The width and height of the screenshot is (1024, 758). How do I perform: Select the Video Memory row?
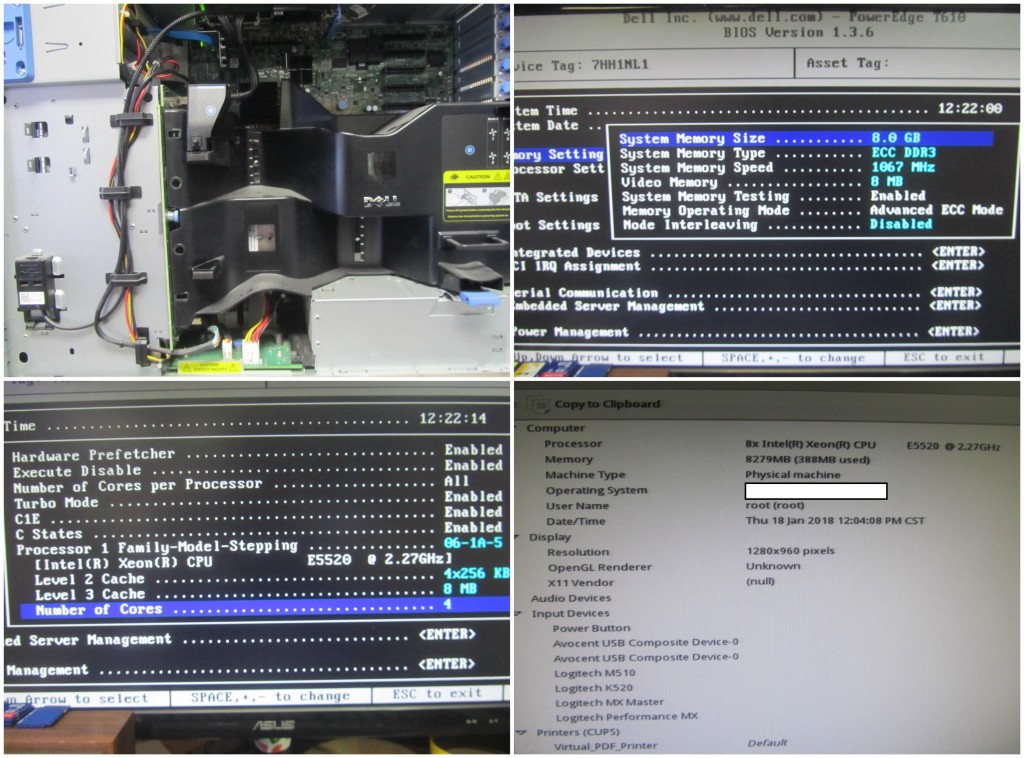(x=762, y=182)
